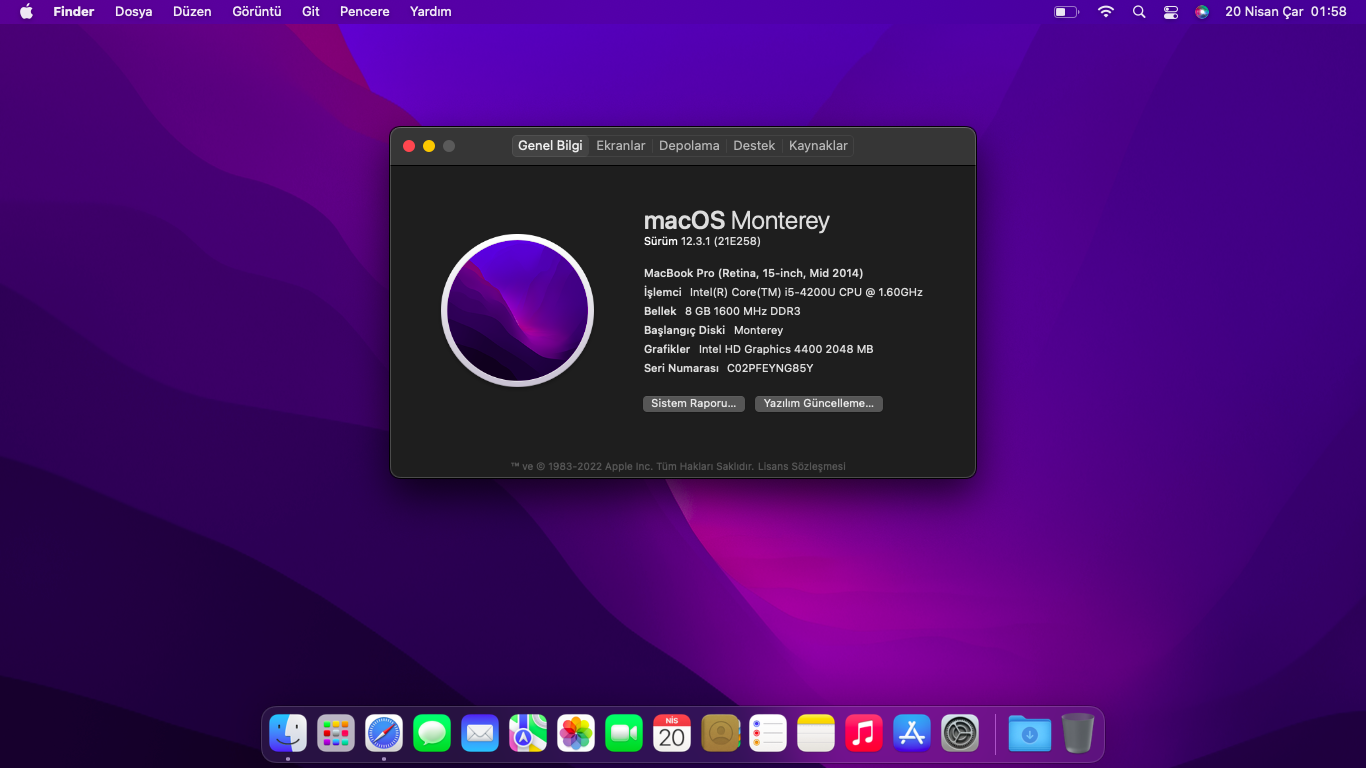Open the Trash in the Dock

[x=1078, y=733]
